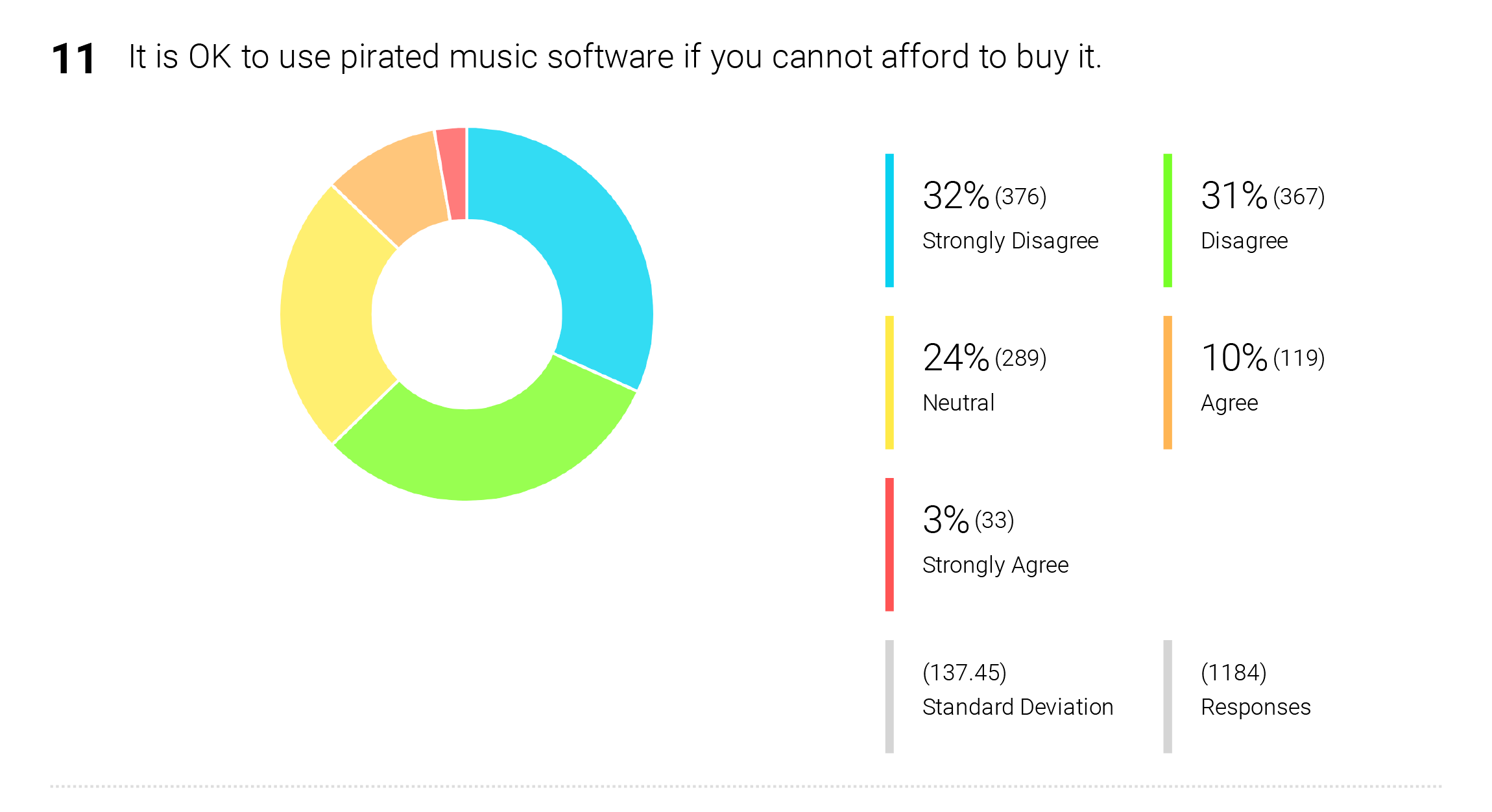Click the red legend bar for Strongly Agree

(x=889, y=545)
